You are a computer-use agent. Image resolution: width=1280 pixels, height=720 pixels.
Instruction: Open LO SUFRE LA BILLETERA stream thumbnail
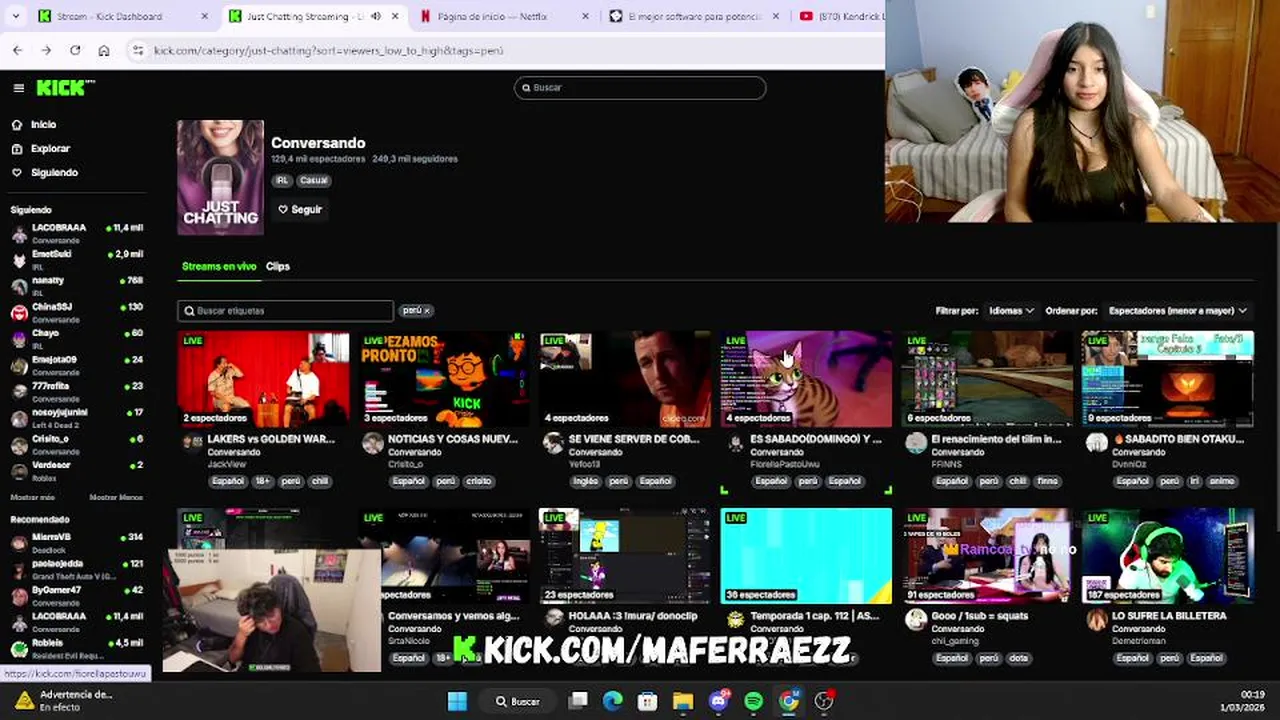tap(1168, 556)
